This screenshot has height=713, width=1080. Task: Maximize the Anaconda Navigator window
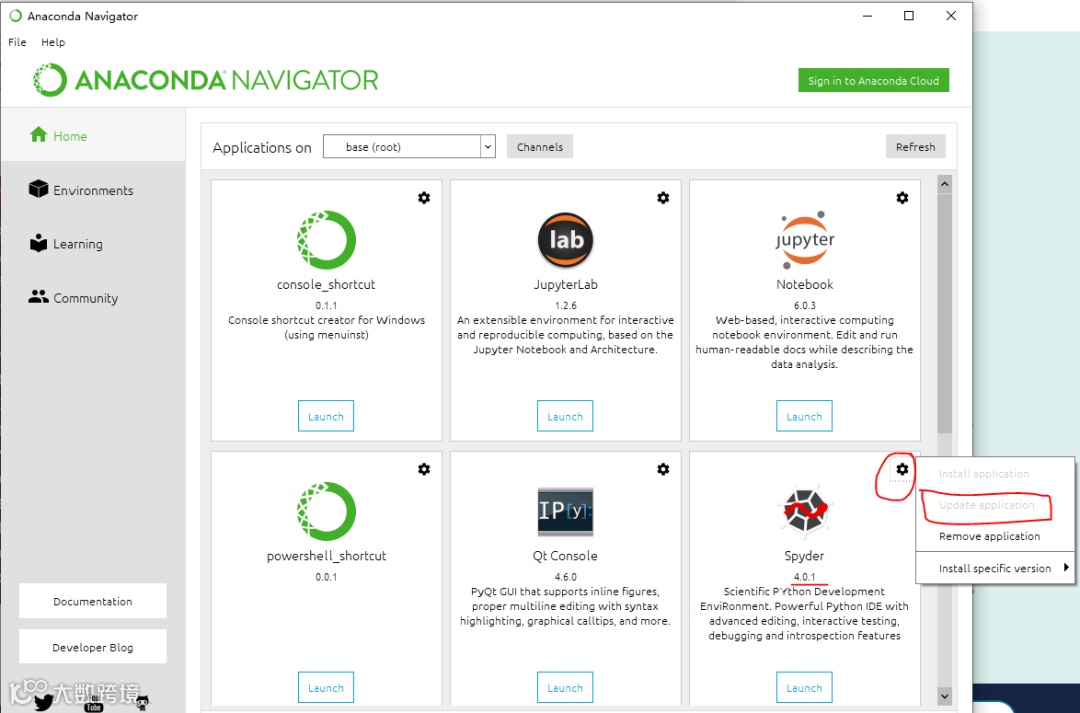point(908,16)
